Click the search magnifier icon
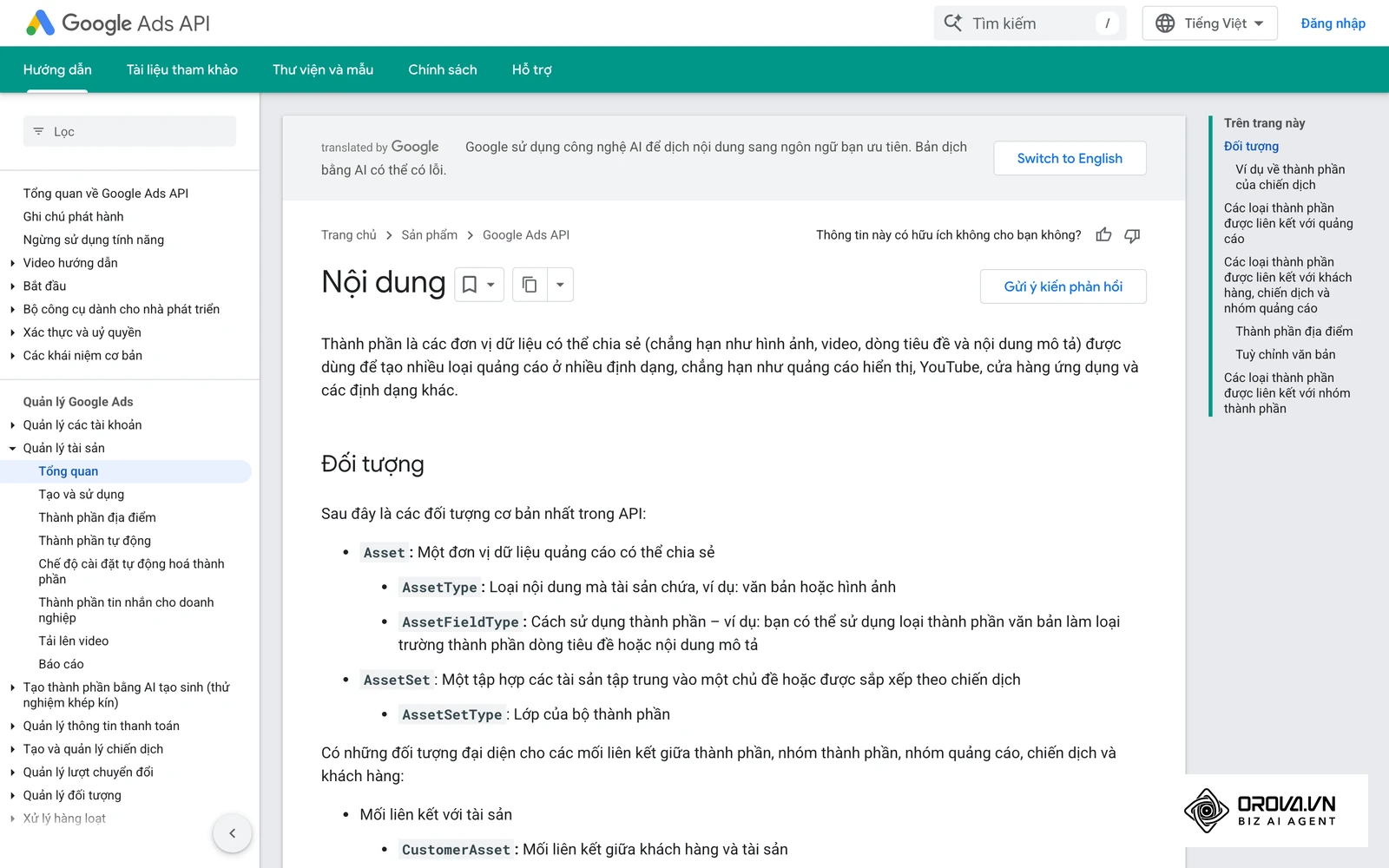Image resolution: width=1389 pixels, height=868 pixels. [953, 23]
